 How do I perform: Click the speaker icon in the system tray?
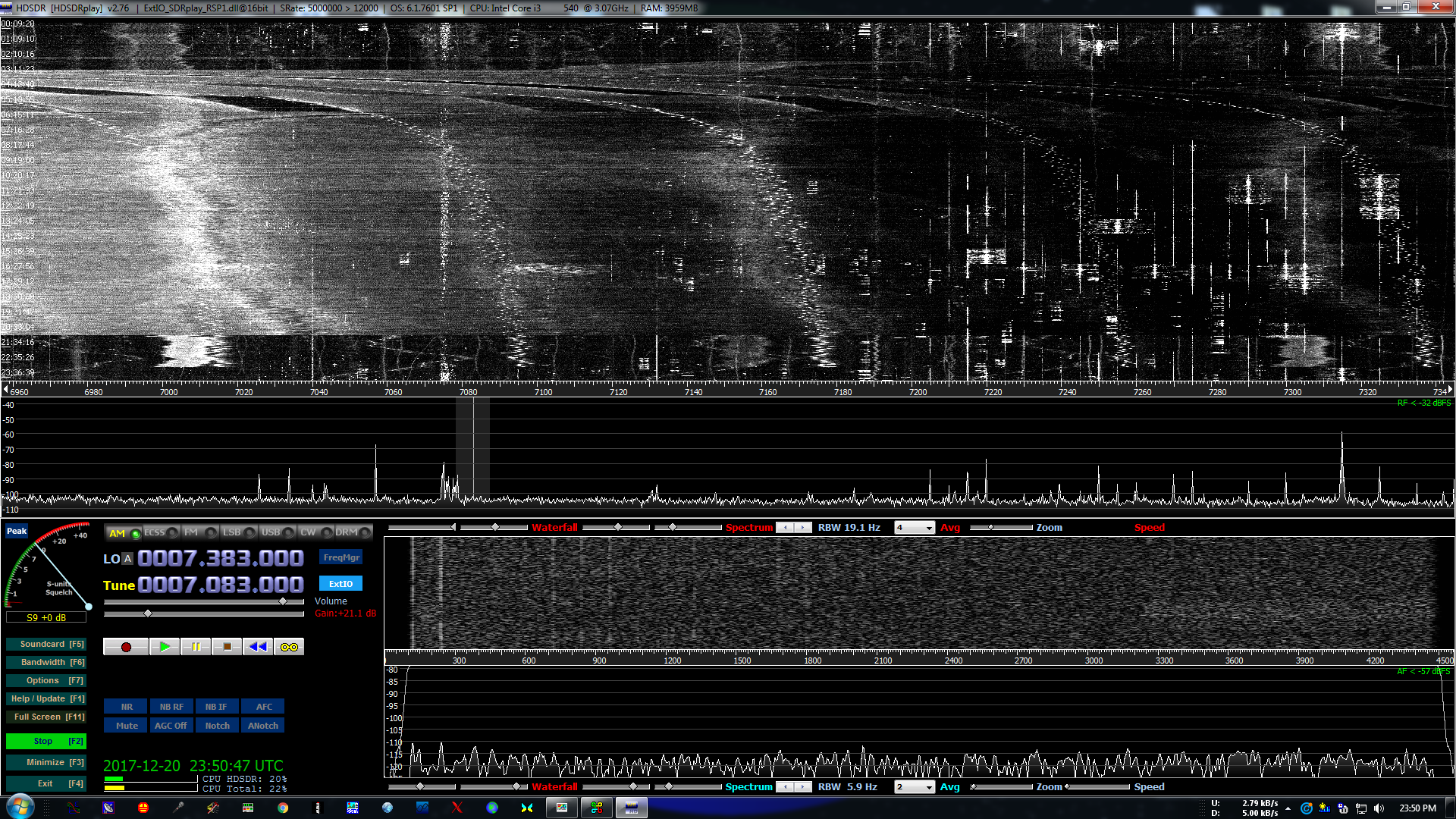pos(1379,808)
